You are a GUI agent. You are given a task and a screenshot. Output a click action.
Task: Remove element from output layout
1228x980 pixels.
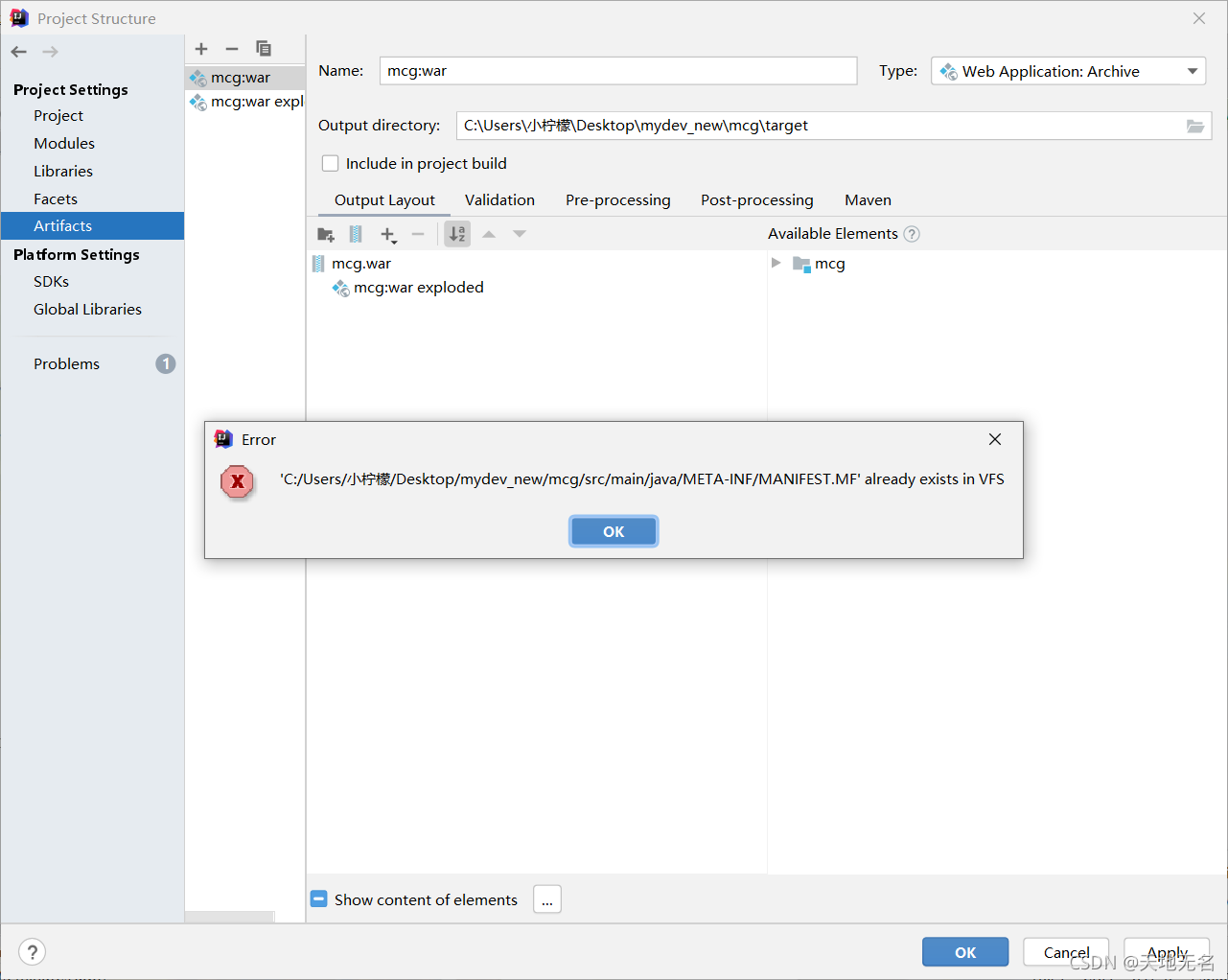pyautogui.click(x=418, y=234)
